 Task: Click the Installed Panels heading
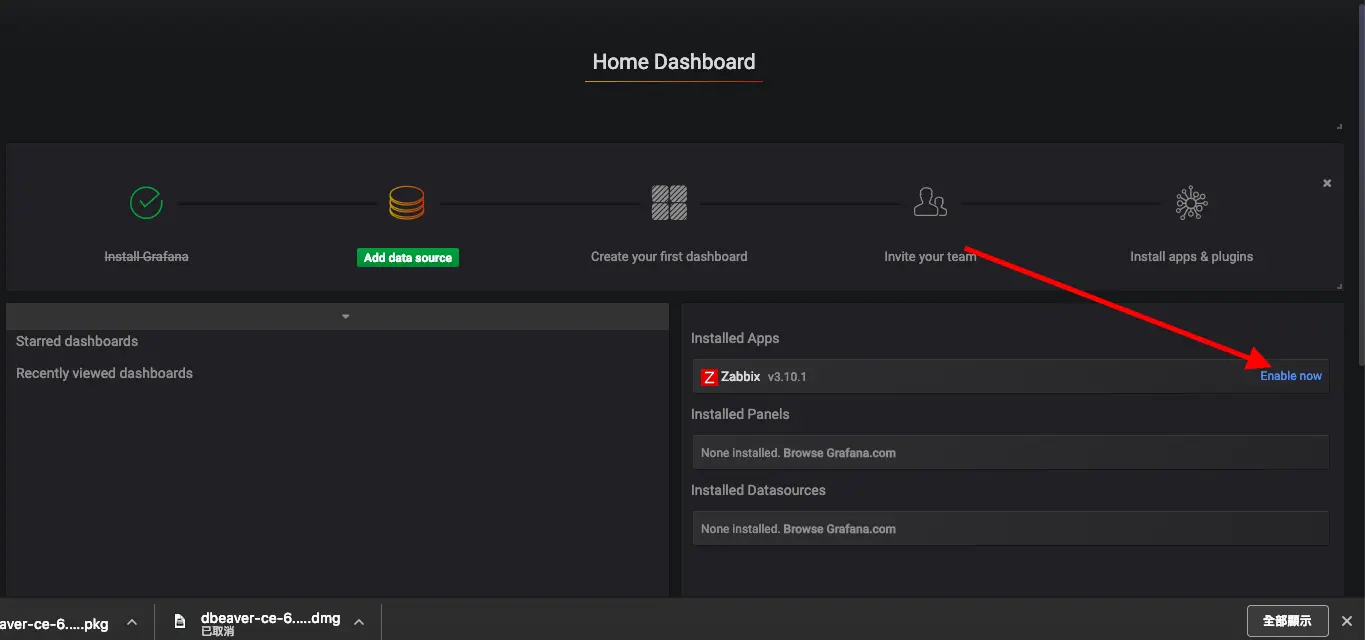(740, 414)
